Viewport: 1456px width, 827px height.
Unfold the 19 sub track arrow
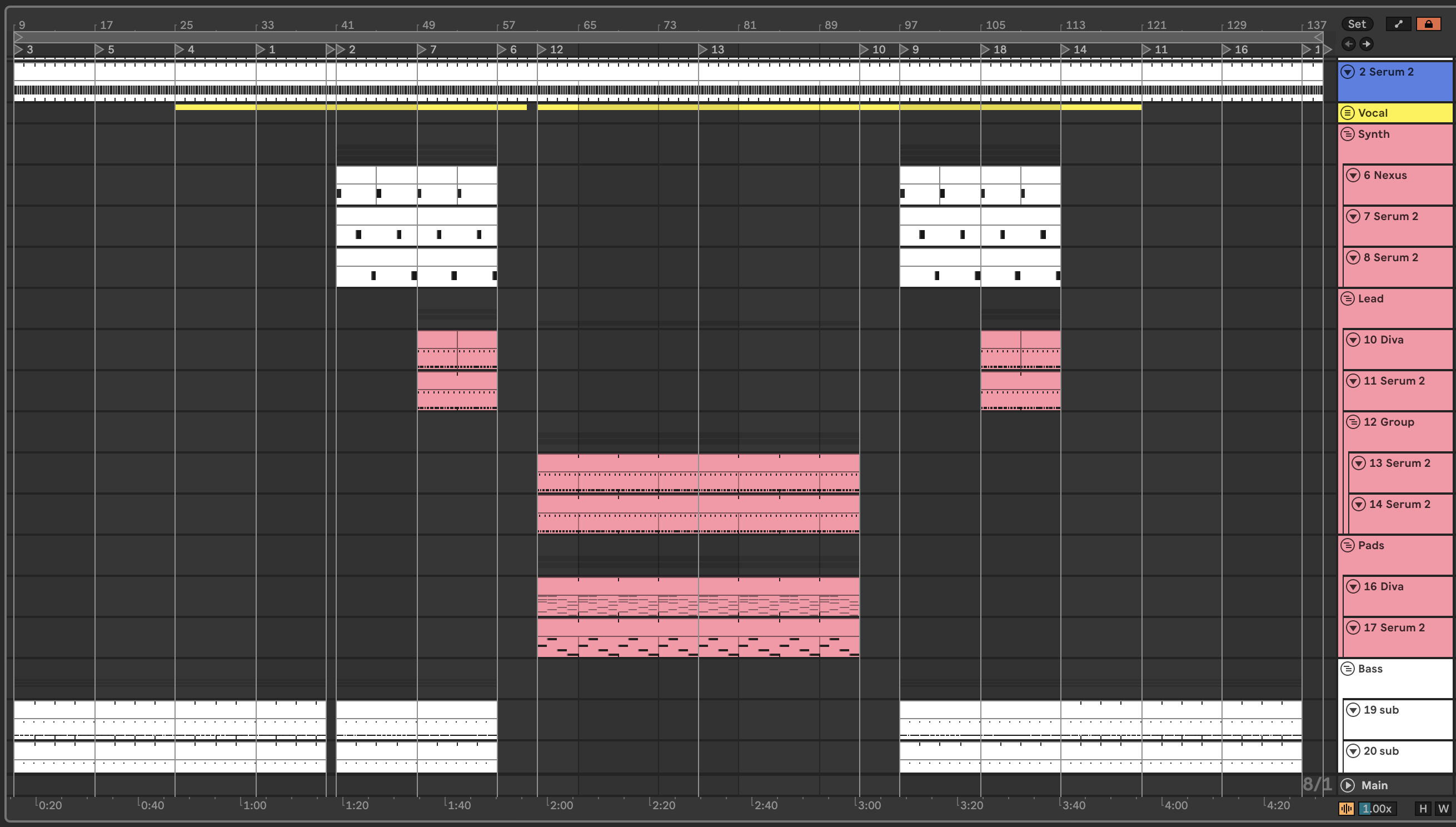(x=1353, y=710)
